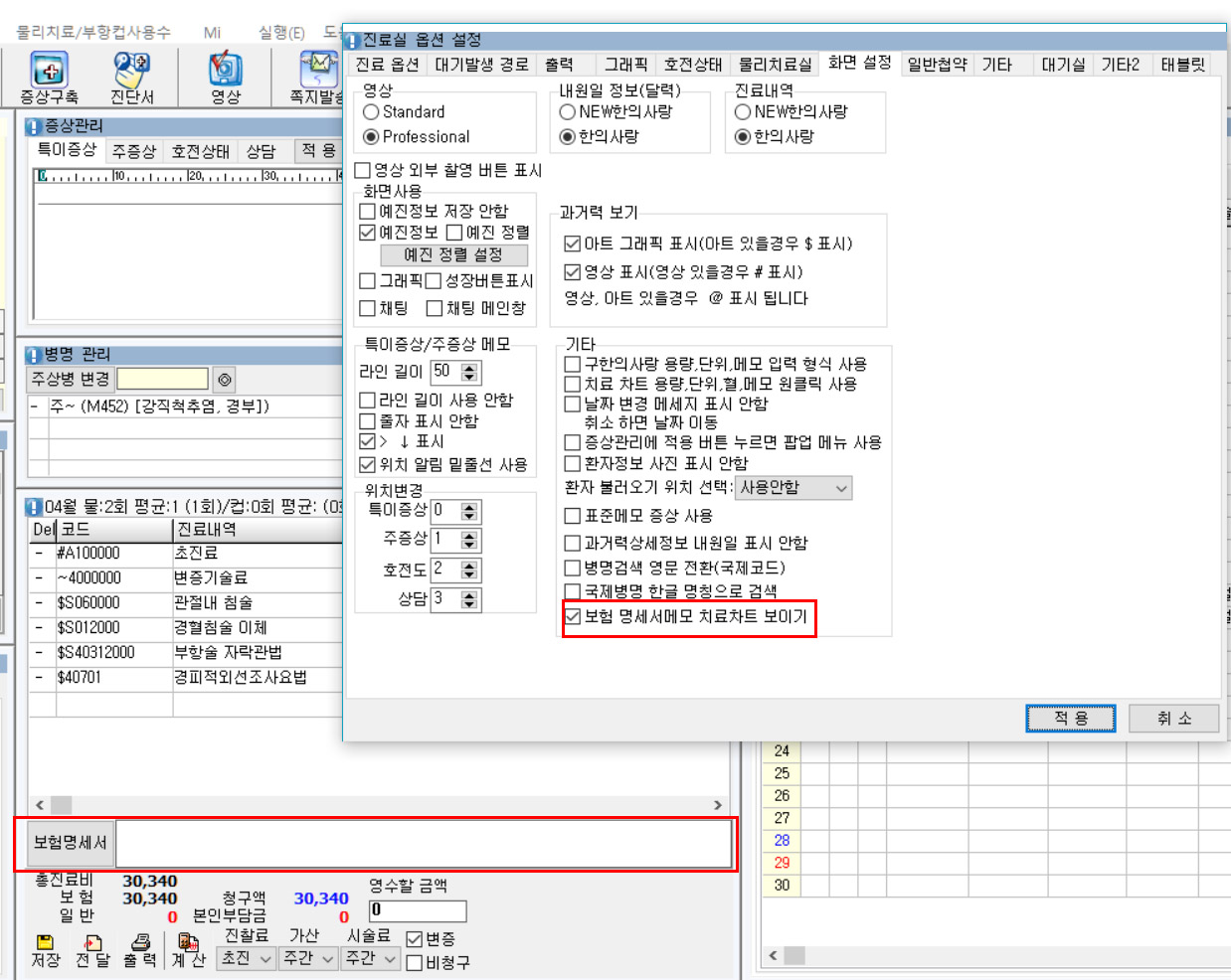The image size is (1231, 980).
Task: Click the 적 용 button in options dialog
Action: [1070, 718]
